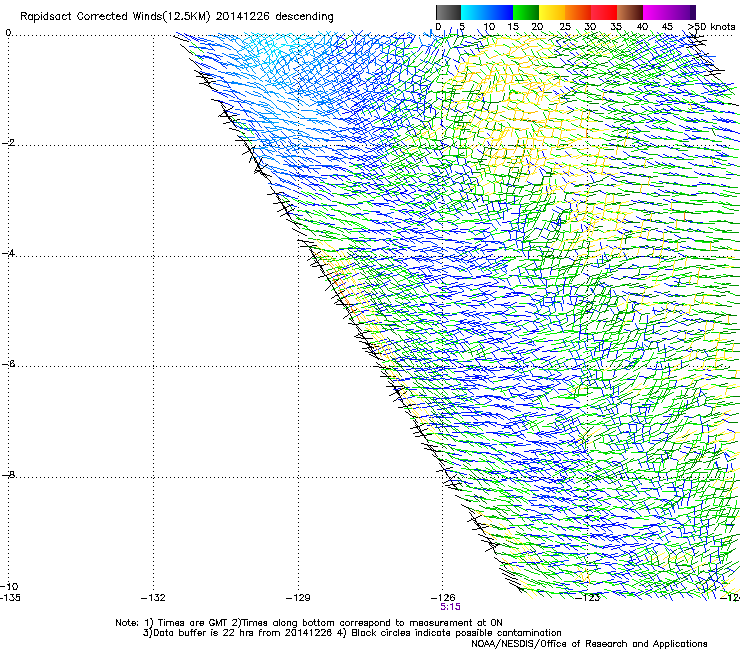The width and height of the screenshot is (740, 650).
Task: Select the red 30–35 knots legend segment
Action: 604,12
